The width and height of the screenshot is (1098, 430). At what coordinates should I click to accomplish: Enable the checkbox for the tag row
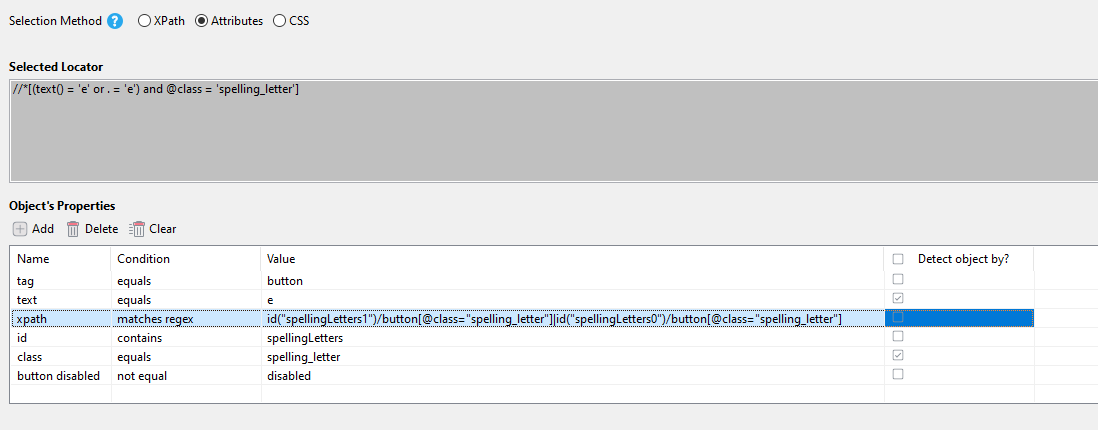[898, 280]
